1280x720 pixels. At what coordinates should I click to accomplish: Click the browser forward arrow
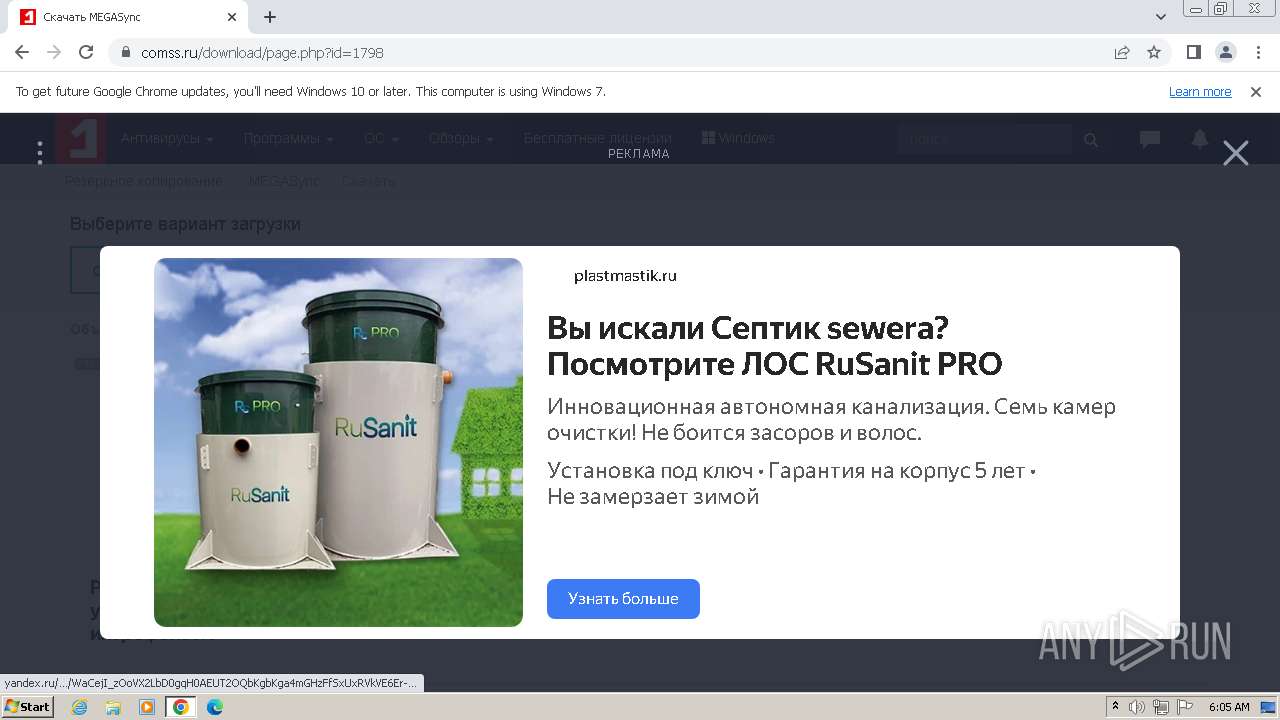pyautogui.click(x=54, y=52)
